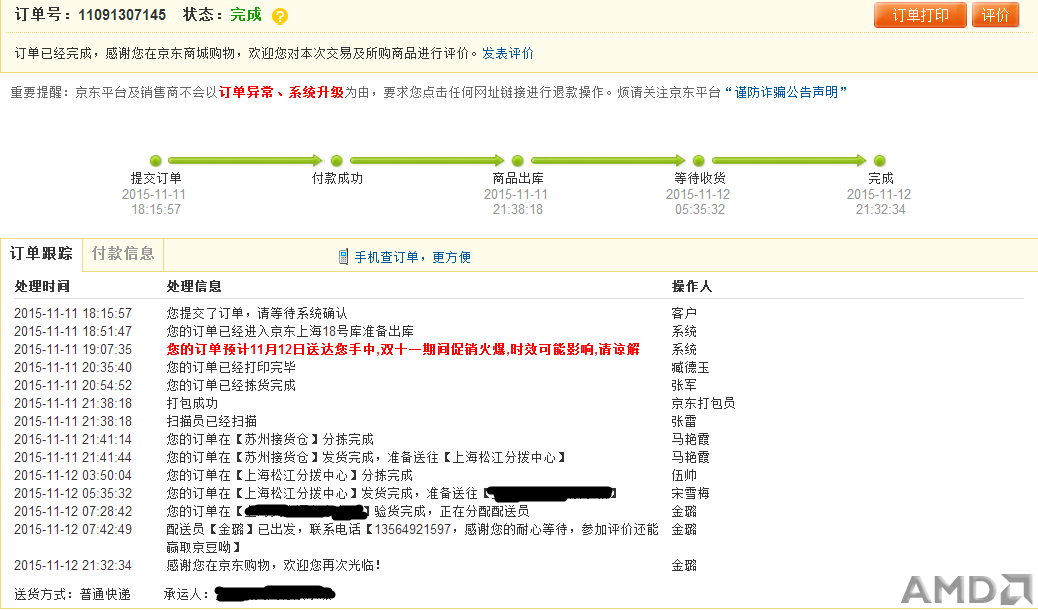Click the 评价 button
This screenshot has width=1038, height=610.
click(995, 15)
